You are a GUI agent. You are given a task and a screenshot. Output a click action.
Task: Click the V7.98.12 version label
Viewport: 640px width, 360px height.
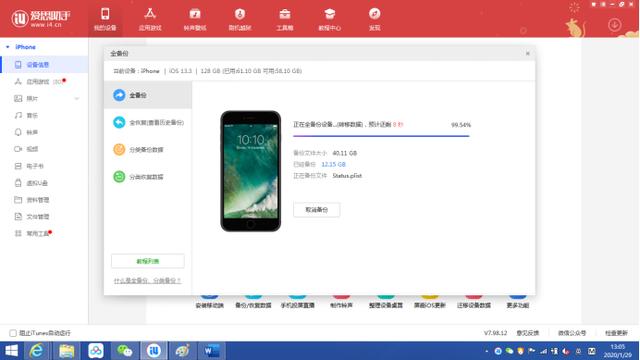point(496,333)
